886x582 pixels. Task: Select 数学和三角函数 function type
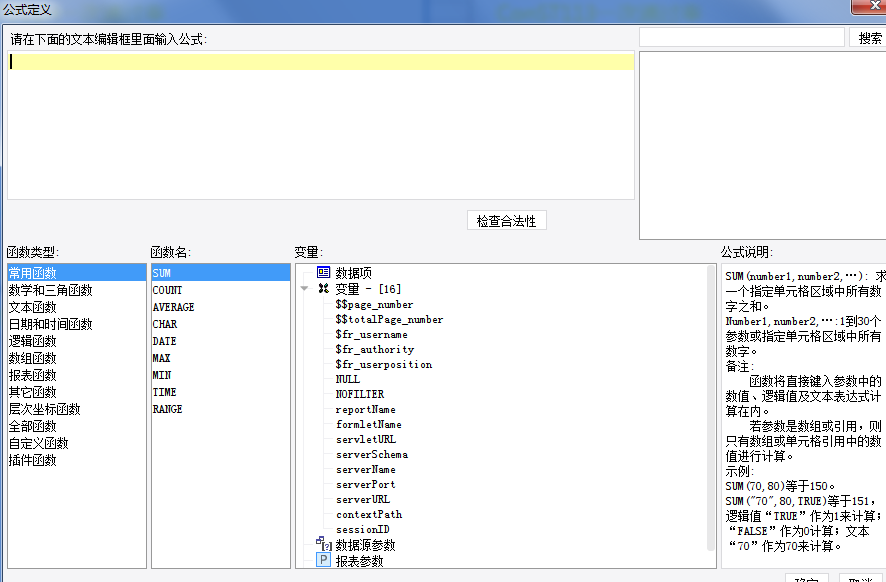50,290
